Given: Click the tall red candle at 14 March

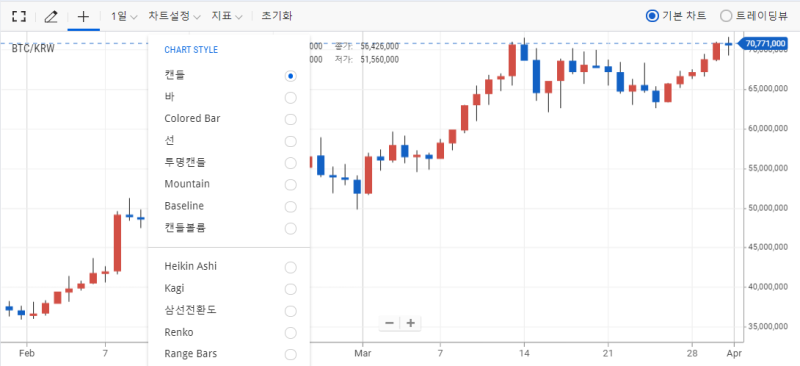Looking at the screenshot, I should (512, 60).
